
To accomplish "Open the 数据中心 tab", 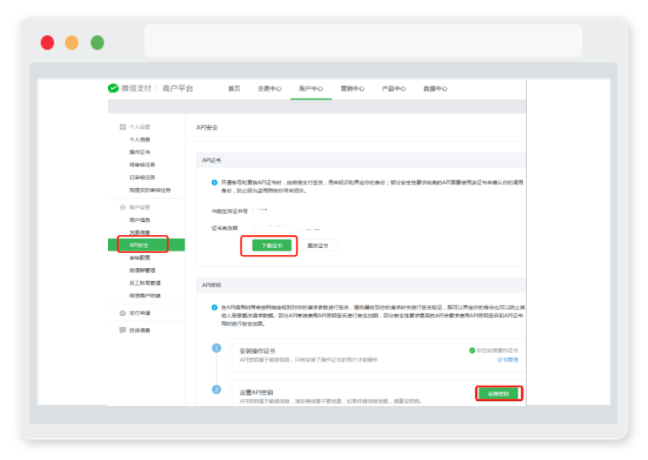I will click(x=435, y=88).
